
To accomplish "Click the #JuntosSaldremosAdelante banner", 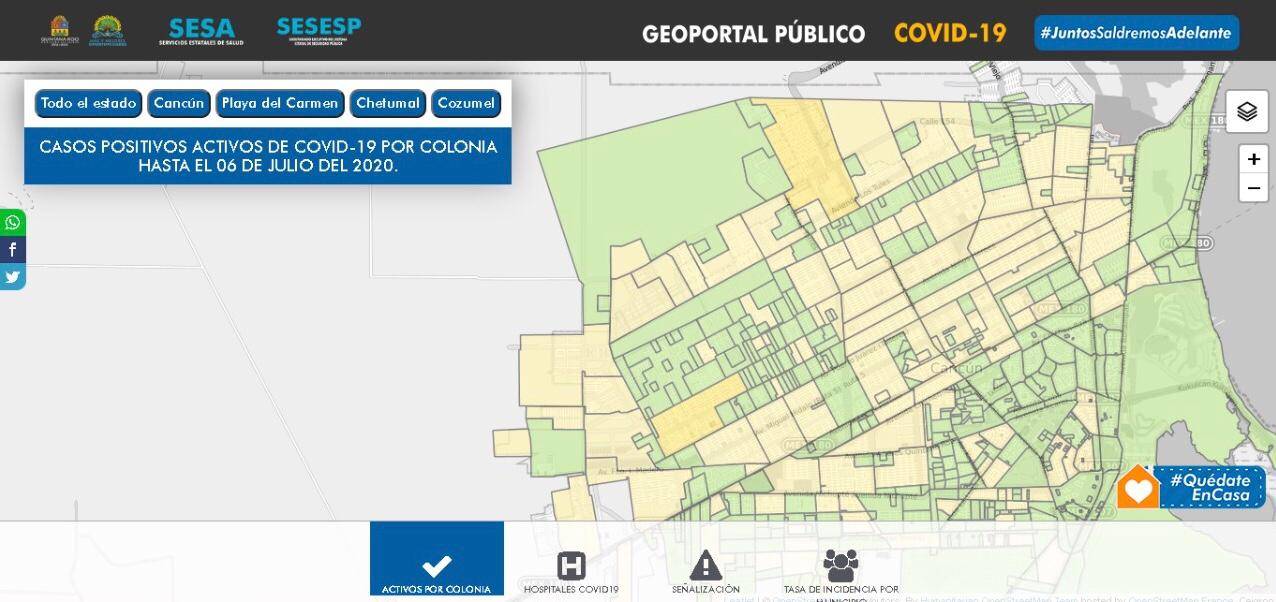I will [x=1136, y=33].
